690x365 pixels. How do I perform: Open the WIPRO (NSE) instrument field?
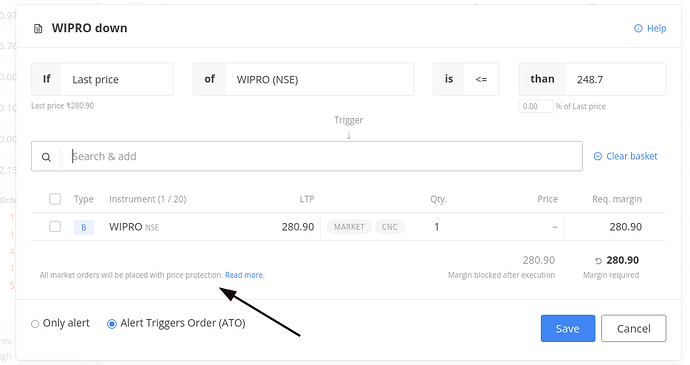click(x=304, y=79)
